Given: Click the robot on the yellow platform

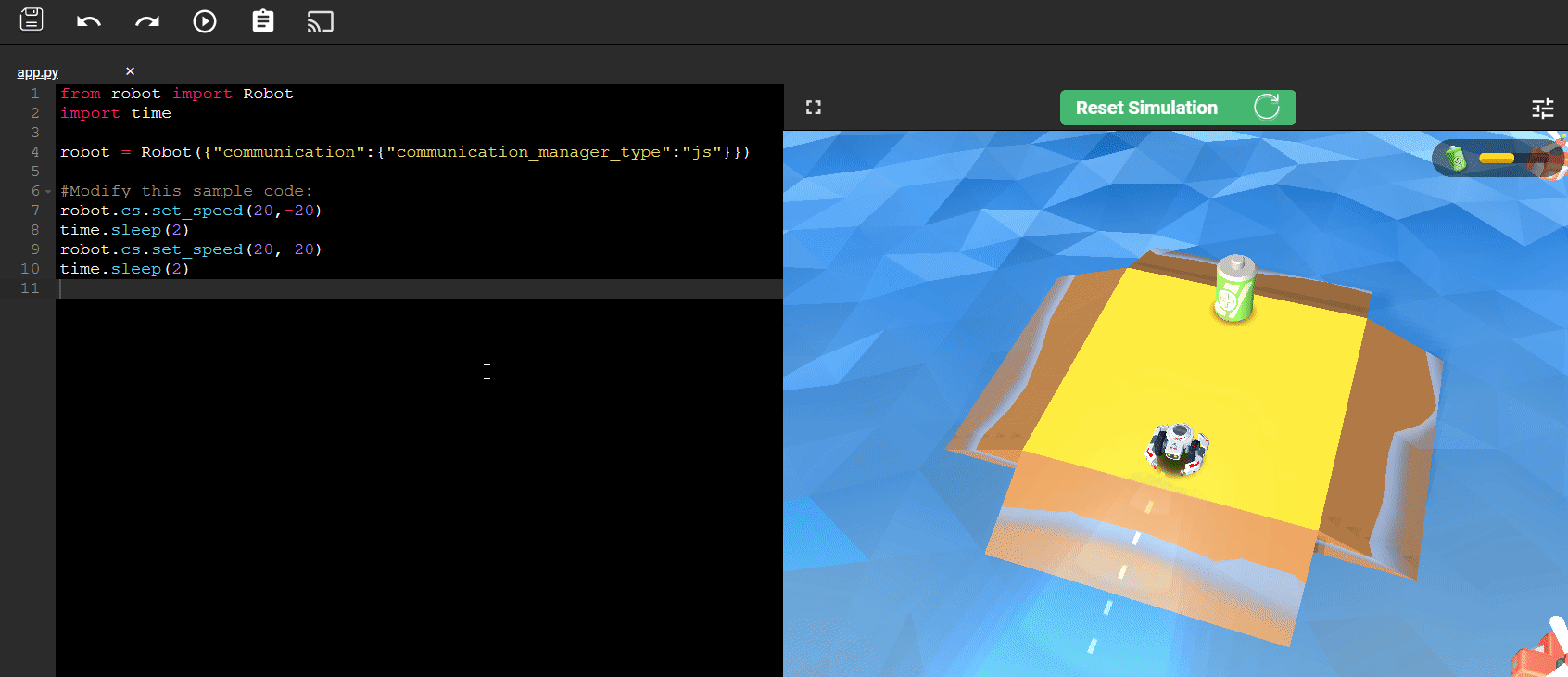Looking at the screenshot, I should 1177,449.
